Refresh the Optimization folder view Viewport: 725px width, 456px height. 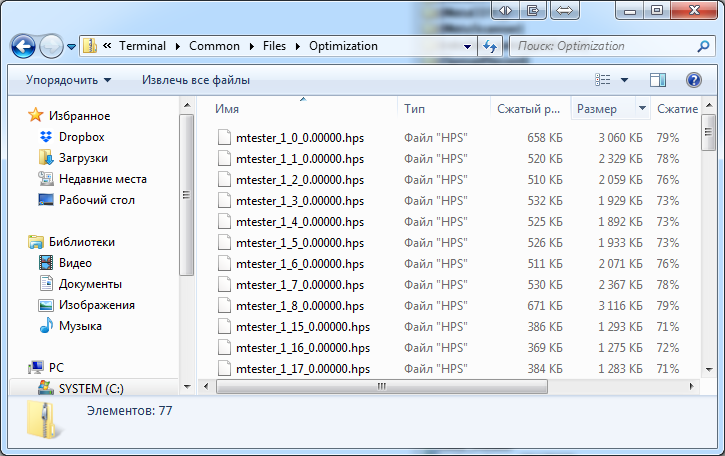pos(490,46)
